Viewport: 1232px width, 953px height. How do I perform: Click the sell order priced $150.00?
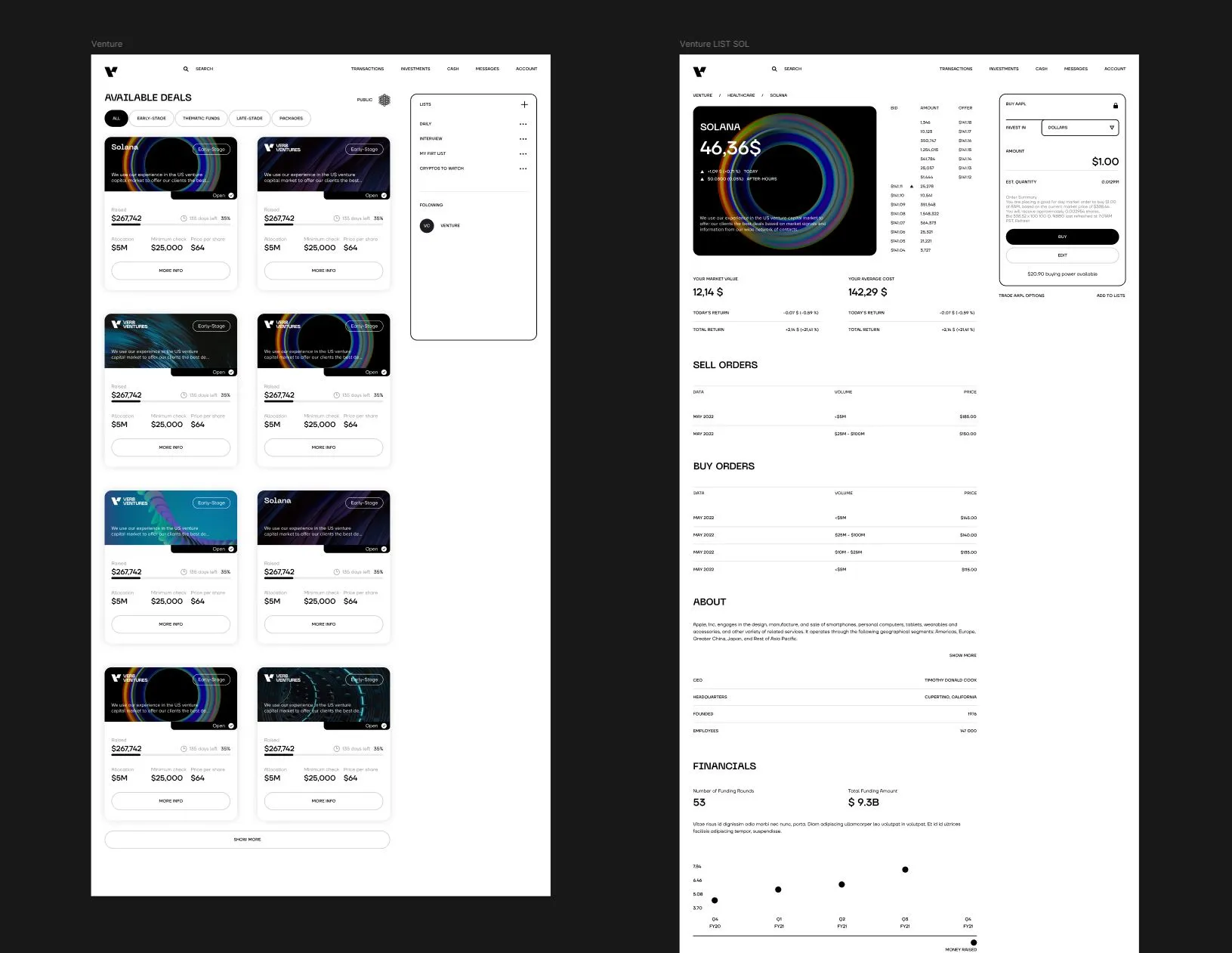coord(835,434)
